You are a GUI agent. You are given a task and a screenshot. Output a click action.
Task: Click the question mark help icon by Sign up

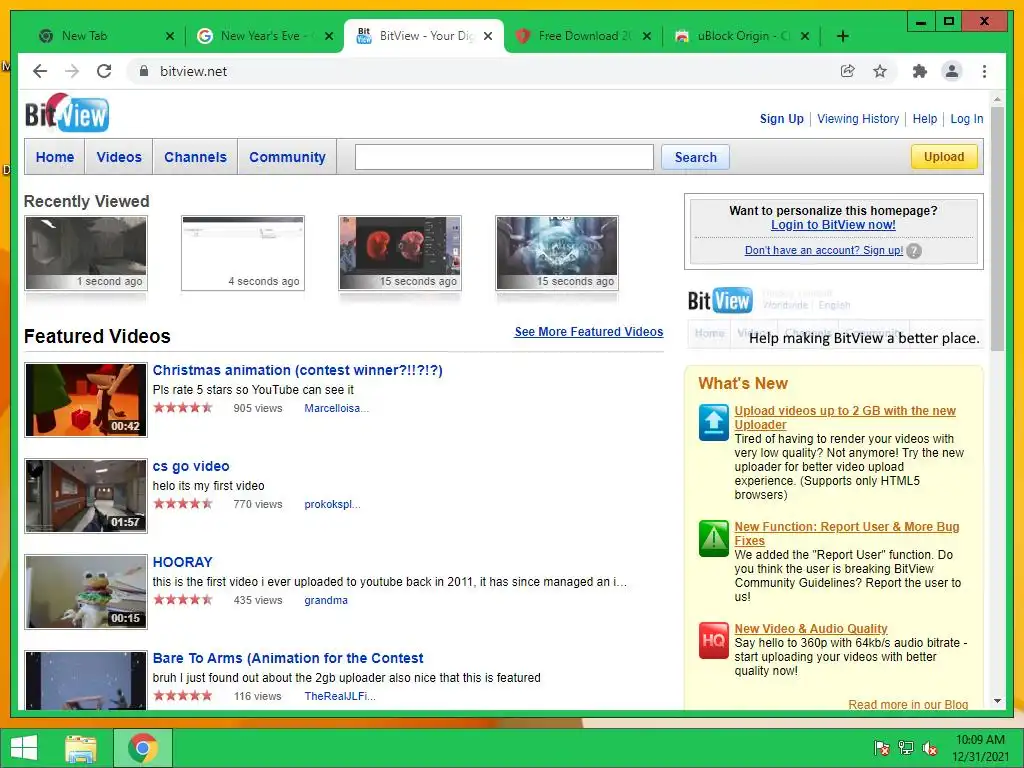tap(914, 251)
